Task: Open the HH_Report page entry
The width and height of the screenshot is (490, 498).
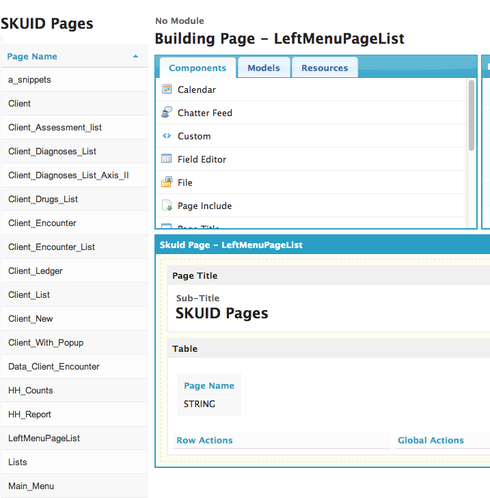Action: click(x=74, y=414)
